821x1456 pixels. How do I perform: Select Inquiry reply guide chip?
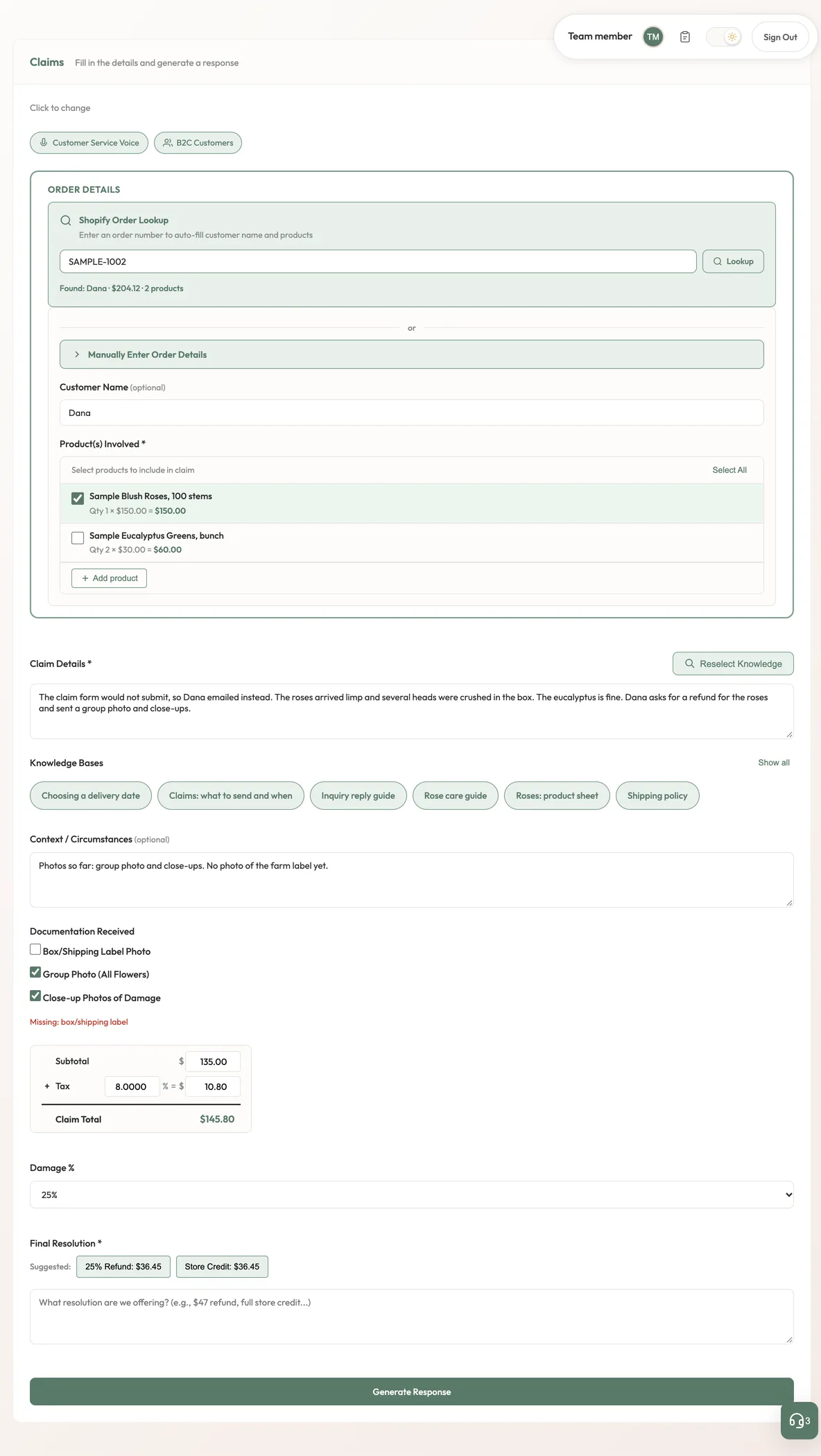358,795
